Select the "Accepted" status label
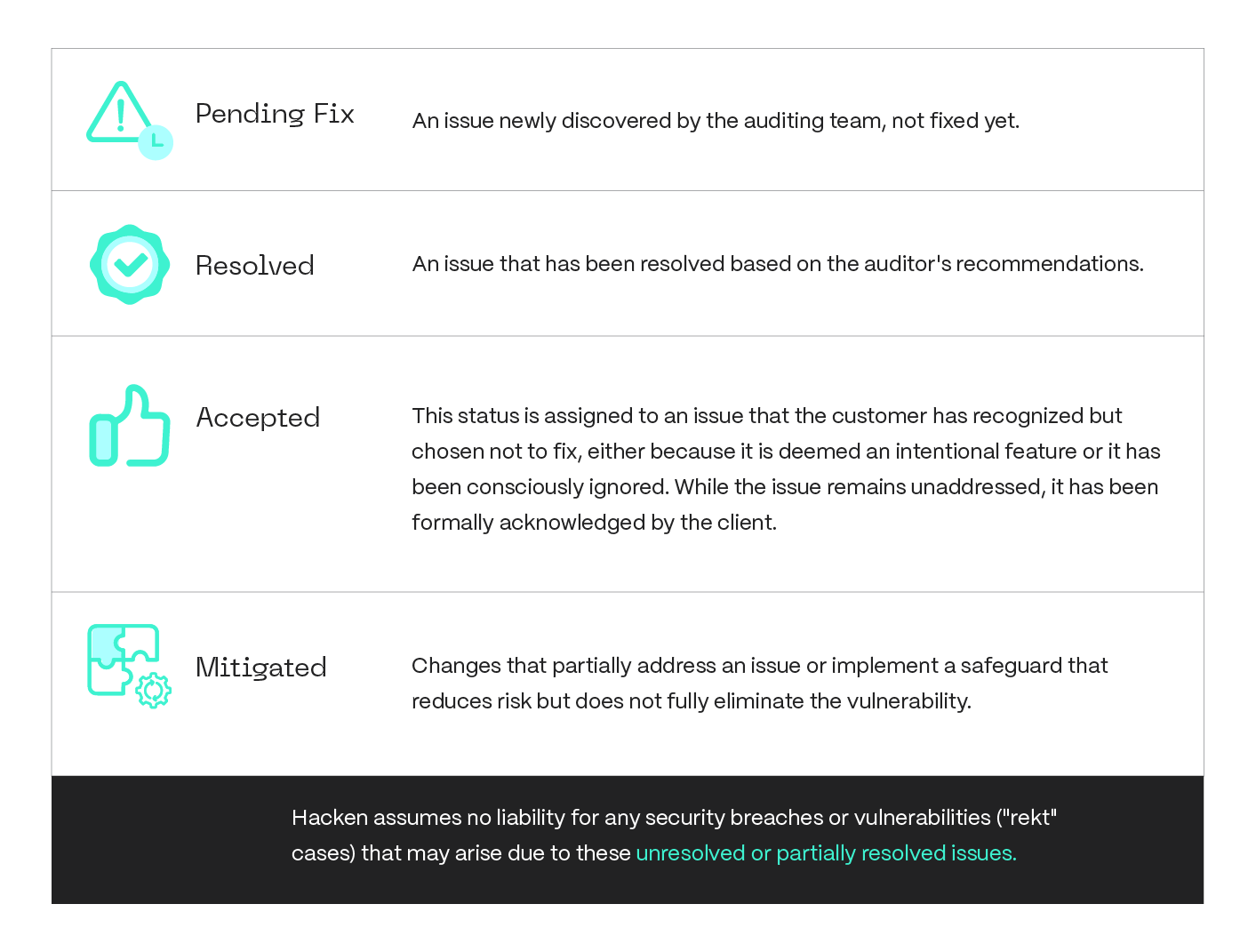Viewport: 1256px width, 952px height. coord(258,417)
